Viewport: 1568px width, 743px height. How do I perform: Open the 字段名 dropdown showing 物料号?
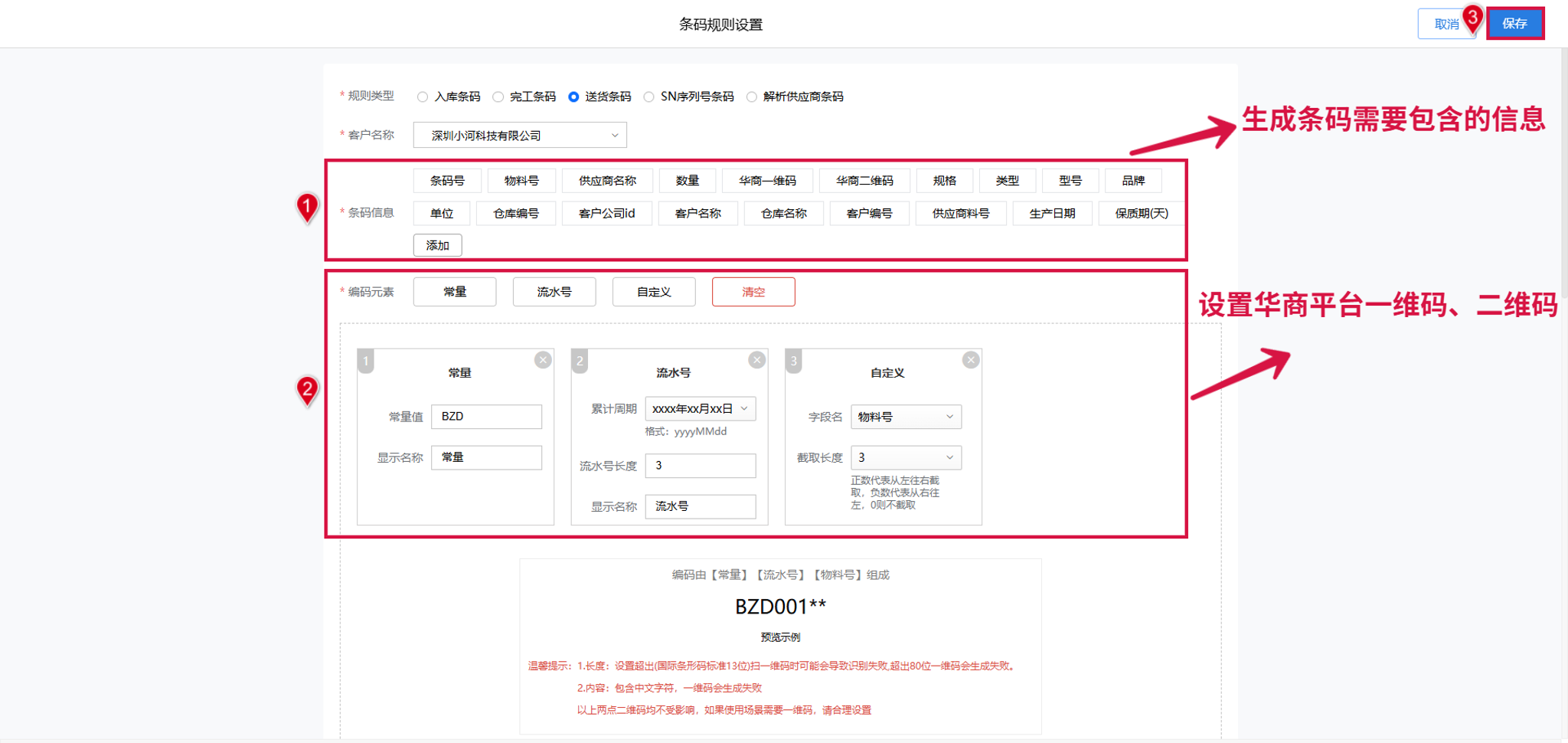pos(906,417)
